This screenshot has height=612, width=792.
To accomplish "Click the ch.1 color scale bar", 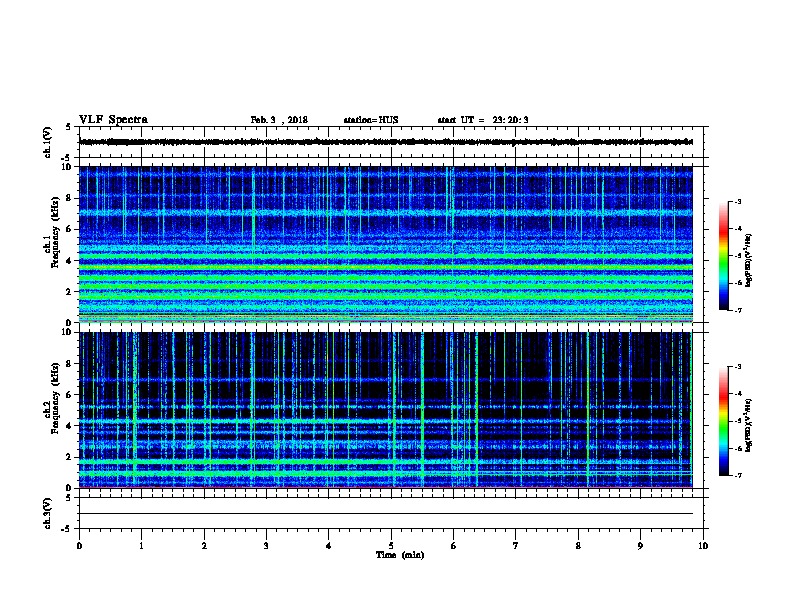I will coord(724,256).
